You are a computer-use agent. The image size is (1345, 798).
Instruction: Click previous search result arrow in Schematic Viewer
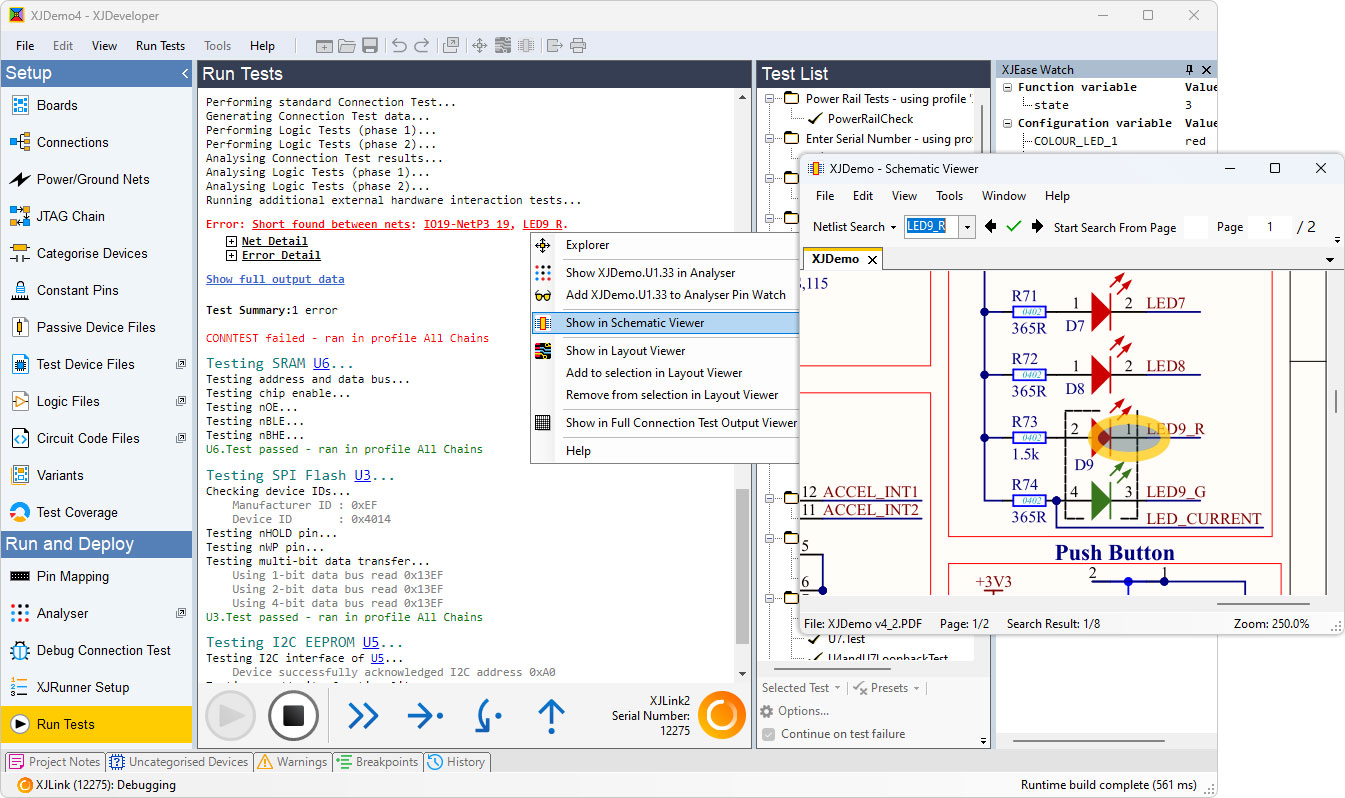pyautogui.click(x=990, y=227)
